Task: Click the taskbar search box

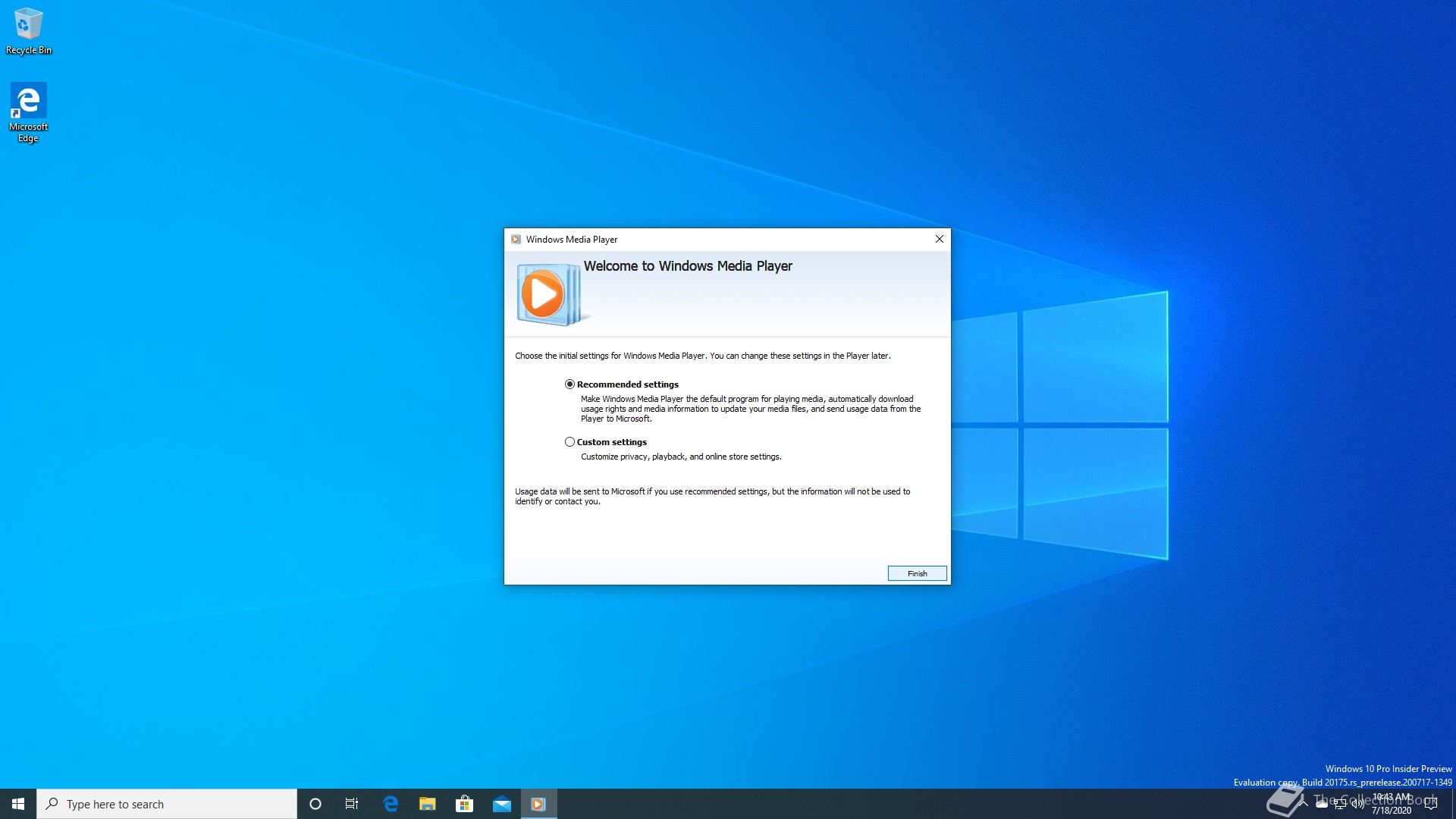Action: click(167, 804)
